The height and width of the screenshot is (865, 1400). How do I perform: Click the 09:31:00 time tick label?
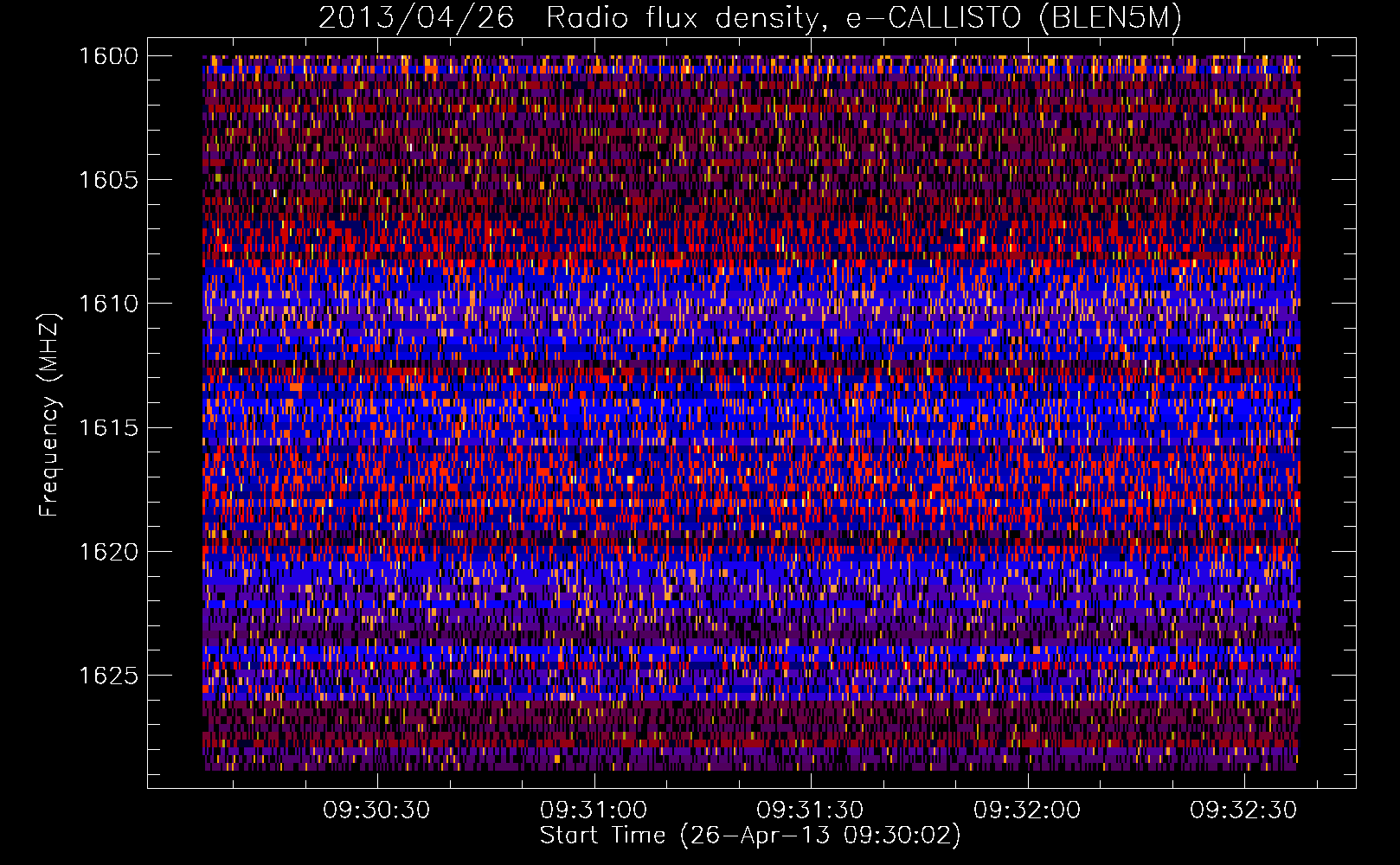pos(594,811)
